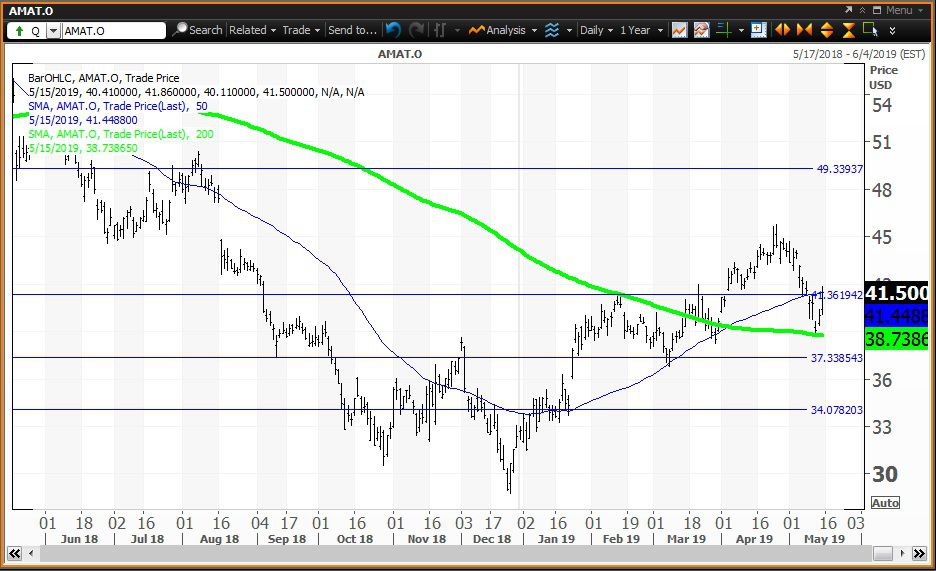Viewport: 936px width, 571px height.
Task: Open the quote type dropdown next to Q
Action: point(53,30)
